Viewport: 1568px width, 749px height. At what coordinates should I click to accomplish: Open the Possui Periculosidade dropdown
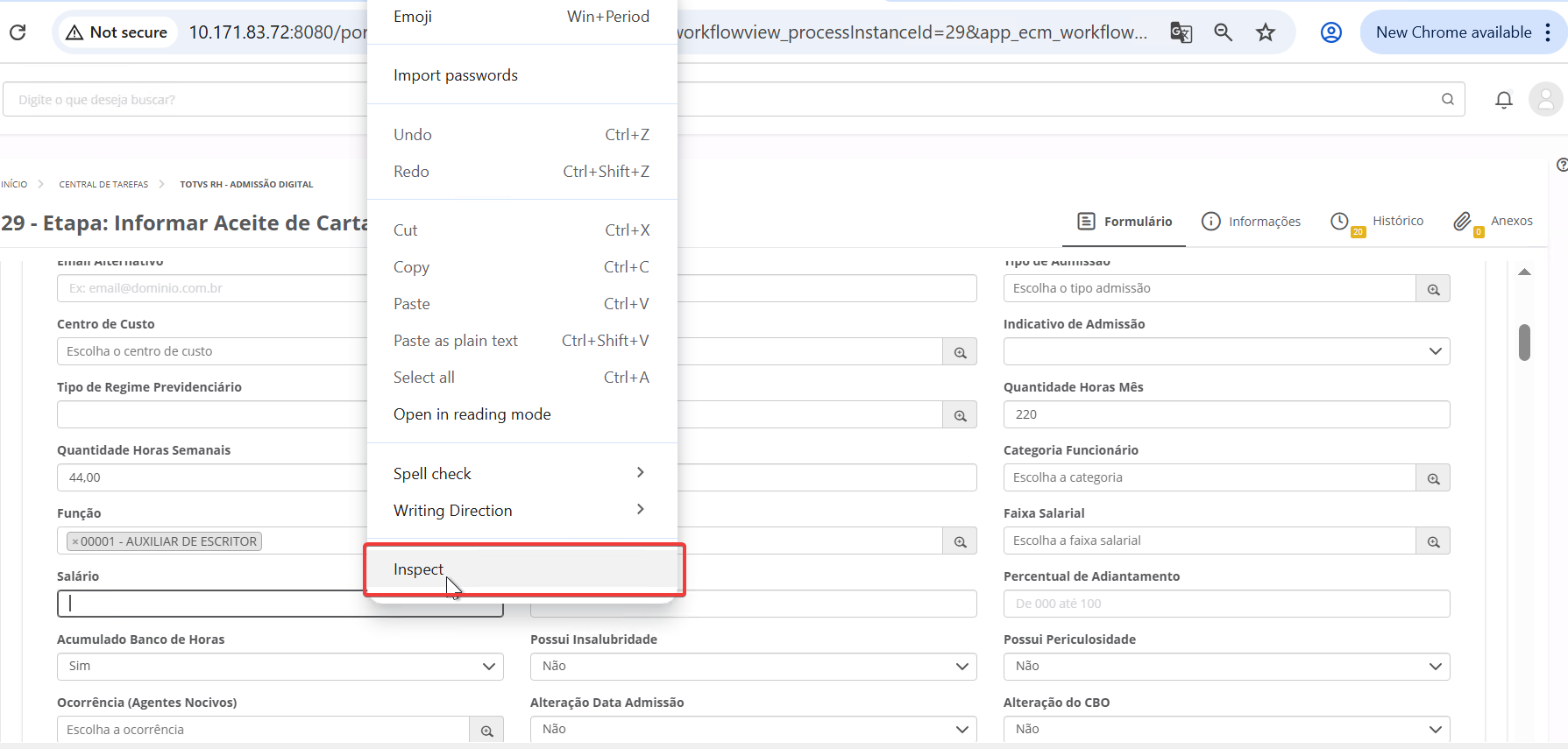pyautogui.click(x=1226, y=667)
